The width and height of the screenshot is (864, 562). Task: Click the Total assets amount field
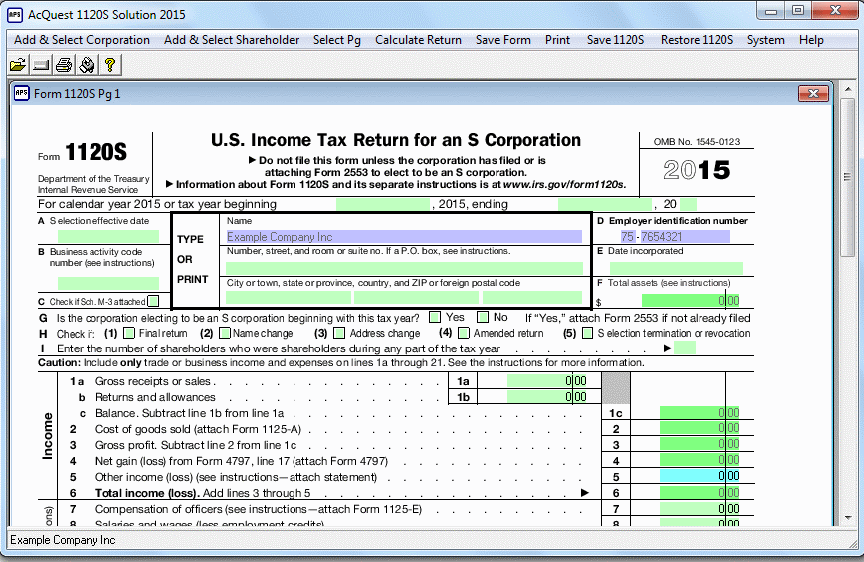pos(691,301)
